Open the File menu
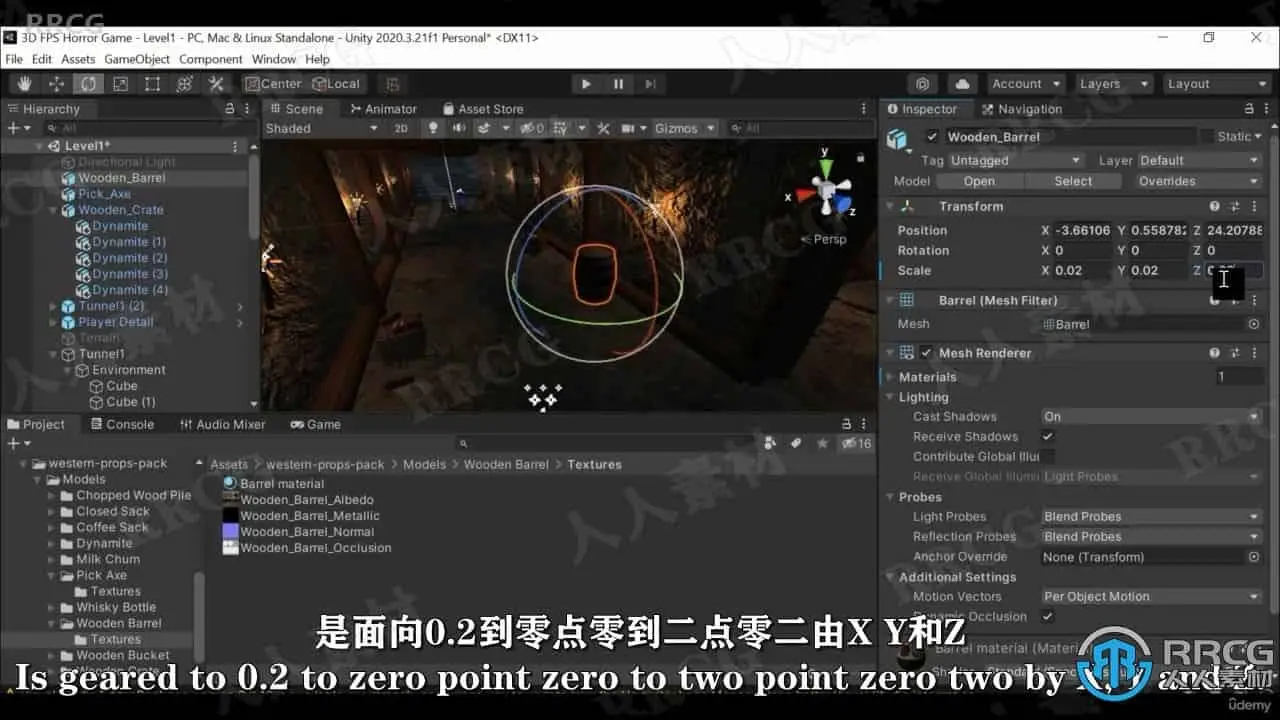 click(x=14, y=59)
